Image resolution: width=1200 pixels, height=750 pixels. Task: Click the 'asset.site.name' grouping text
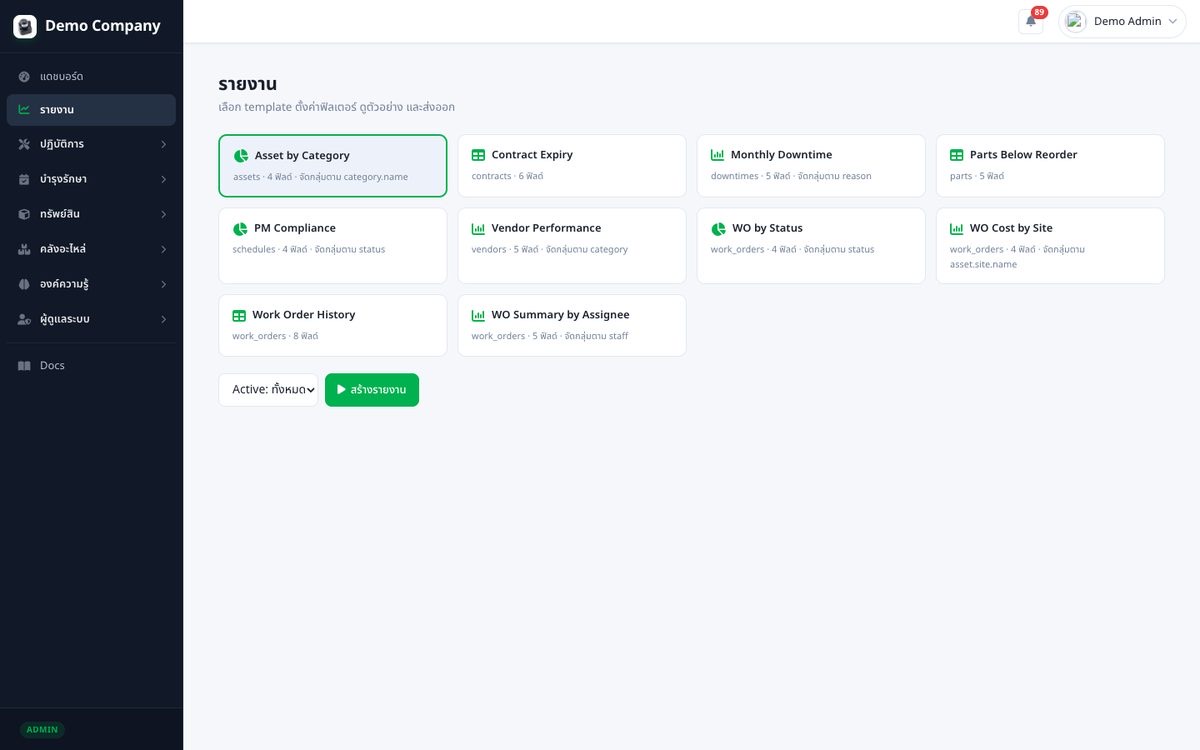coord(982,265)
